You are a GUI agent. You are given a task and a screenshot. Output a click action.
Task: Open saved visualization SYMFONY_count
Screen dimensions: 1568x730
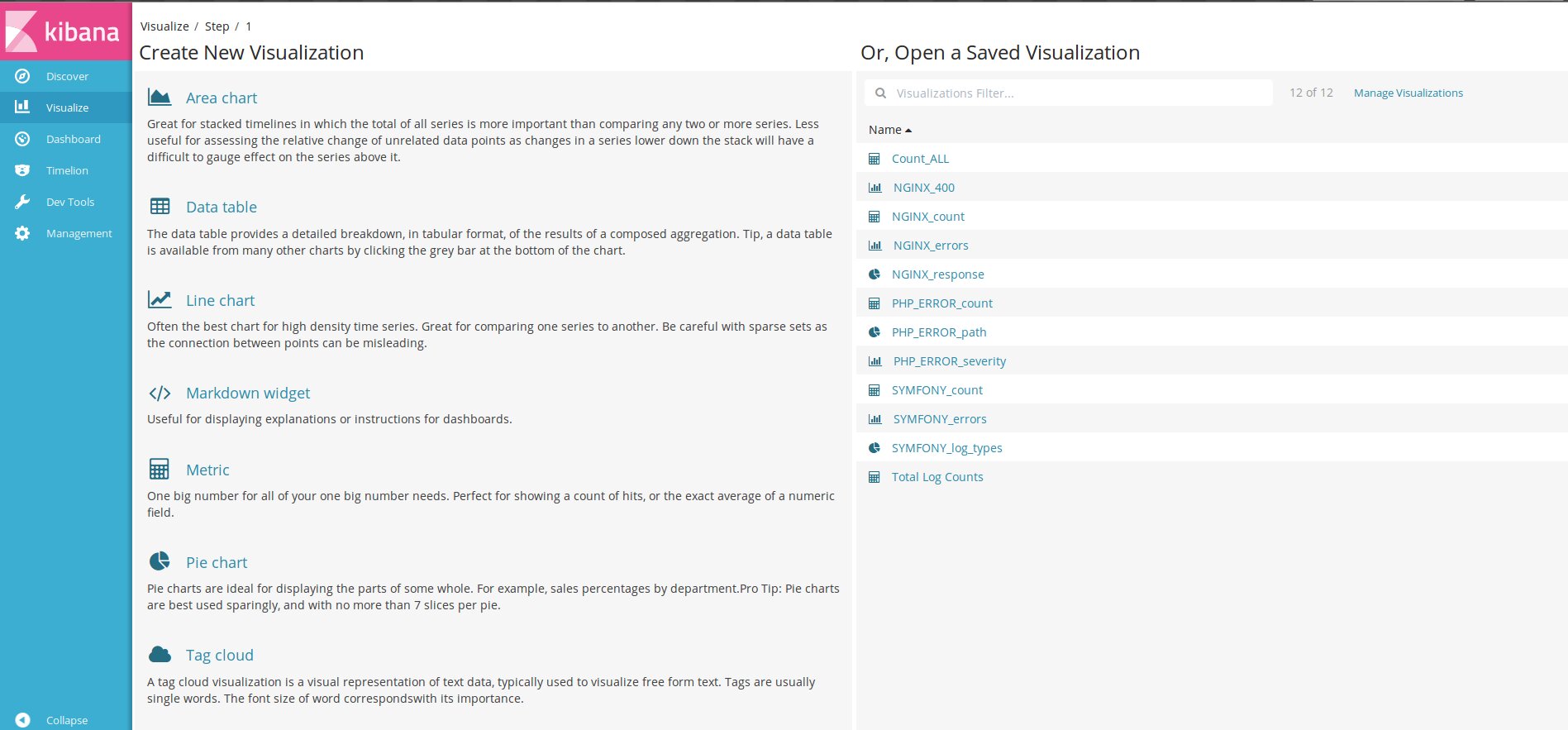click(x=937, y=390)
